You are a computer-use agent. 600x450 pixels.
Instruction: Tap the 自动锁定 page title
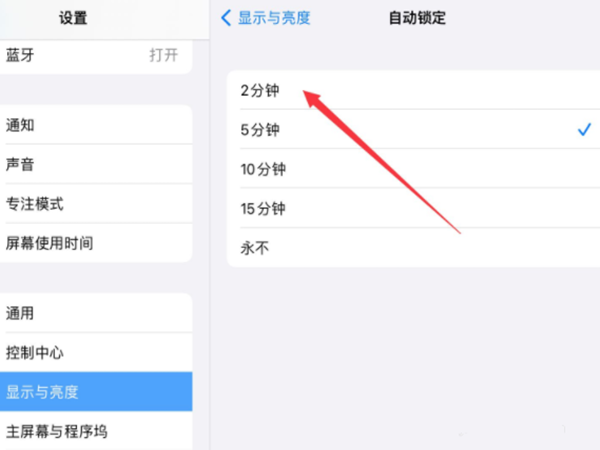pyautogui.click(x=417, y=18)
